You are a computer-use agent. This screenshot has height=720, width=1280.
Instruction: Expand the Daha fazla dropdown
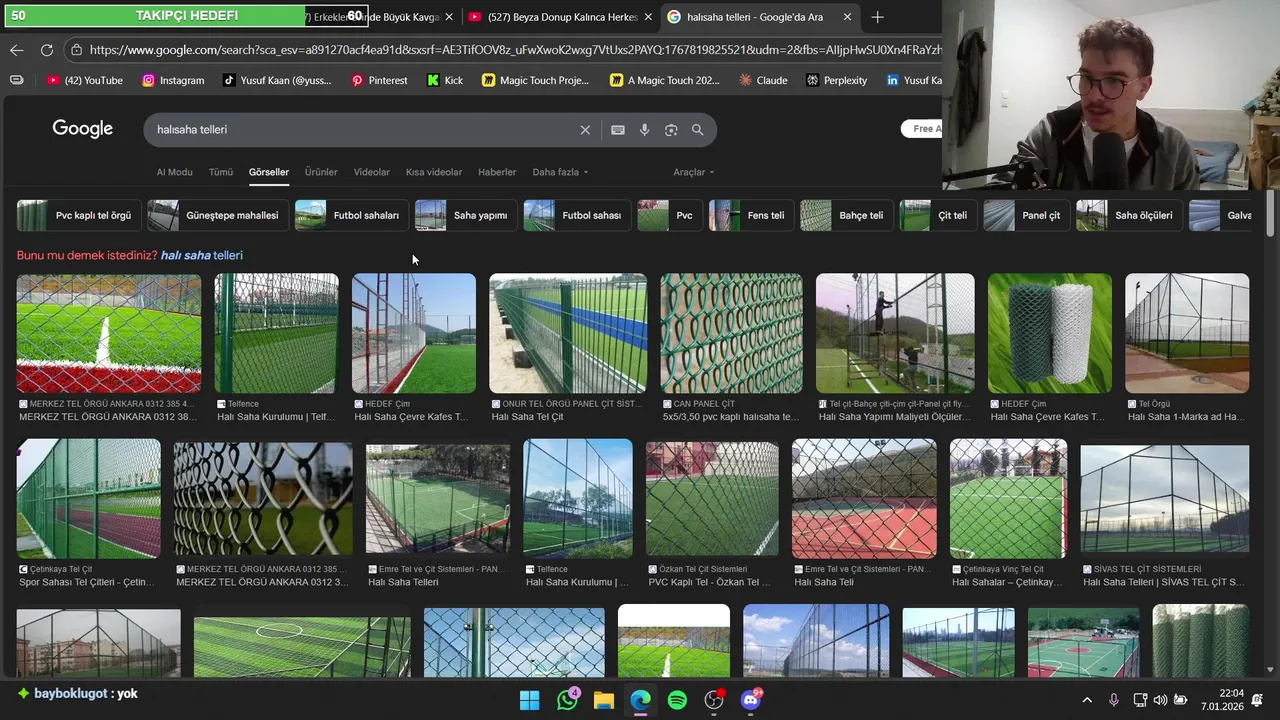pos(560,172)
